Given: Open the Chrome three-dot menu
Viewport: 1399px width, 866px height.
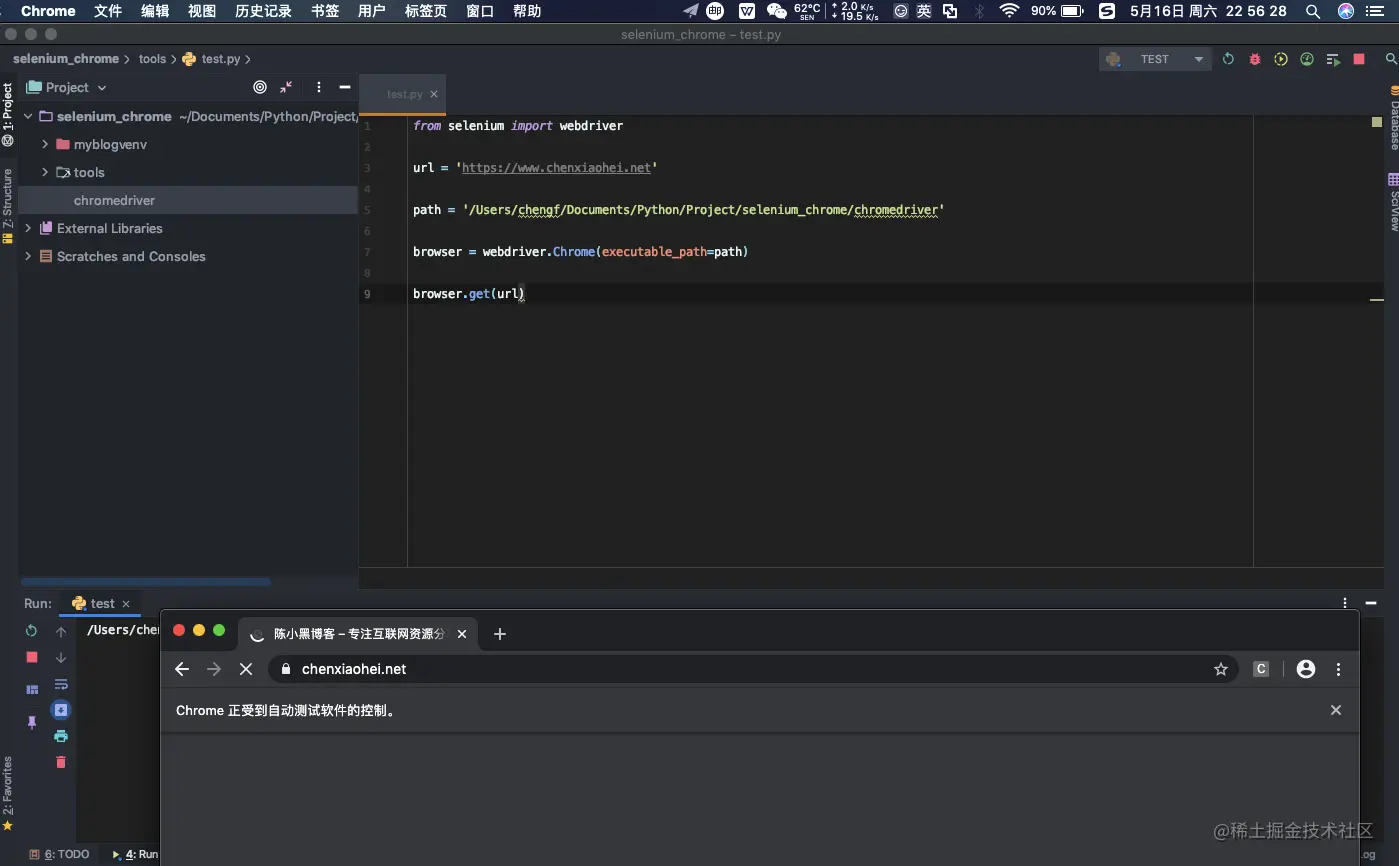Looking at the screenshot, I should pos(1339,669).
